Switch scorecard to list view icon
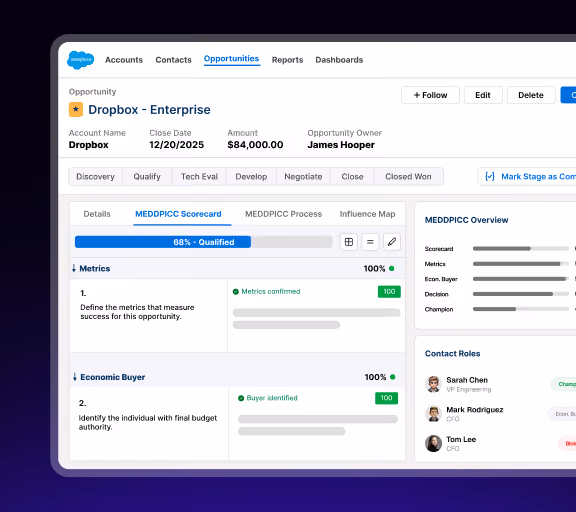The image size is (576, 512). coord(370,242)
